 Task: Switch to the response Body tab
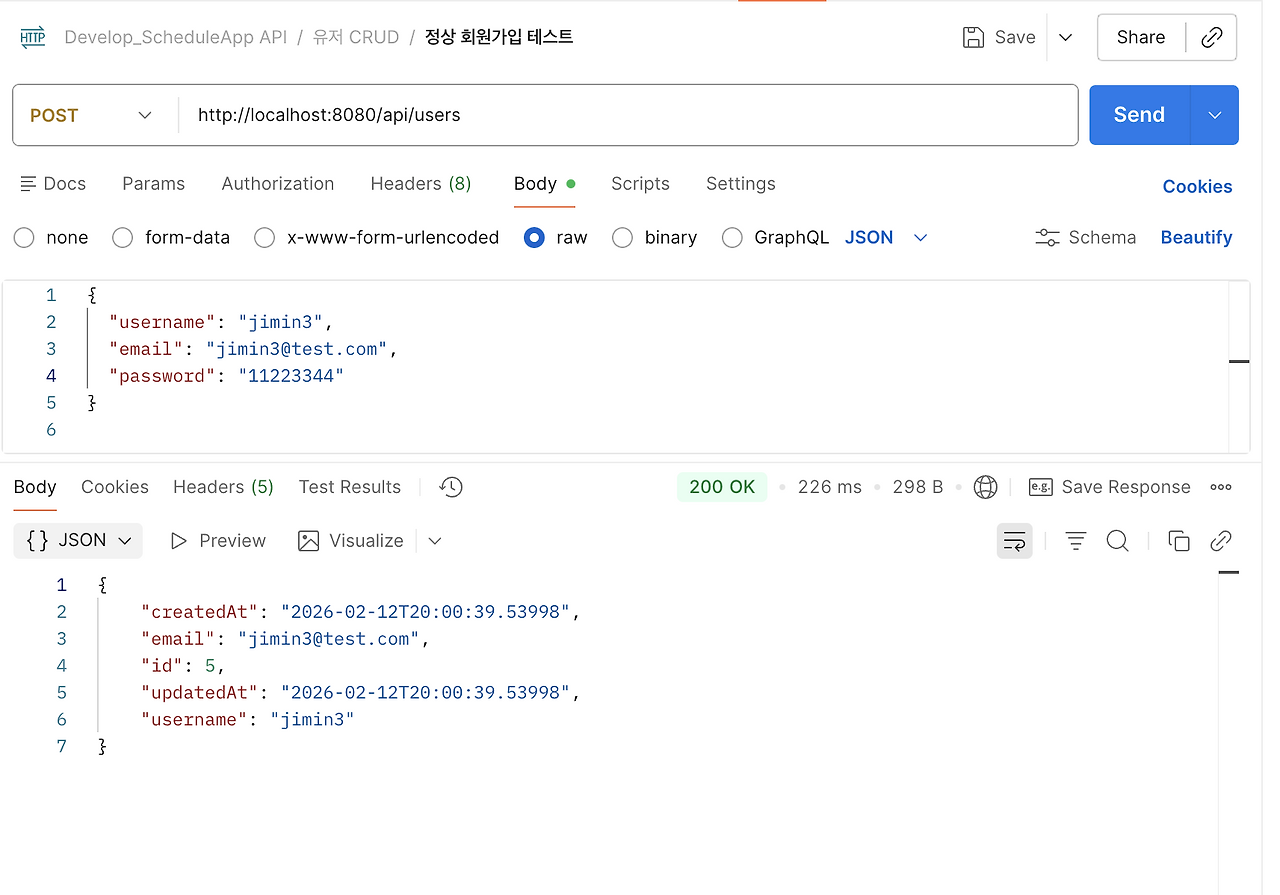[x=35, y=487]
